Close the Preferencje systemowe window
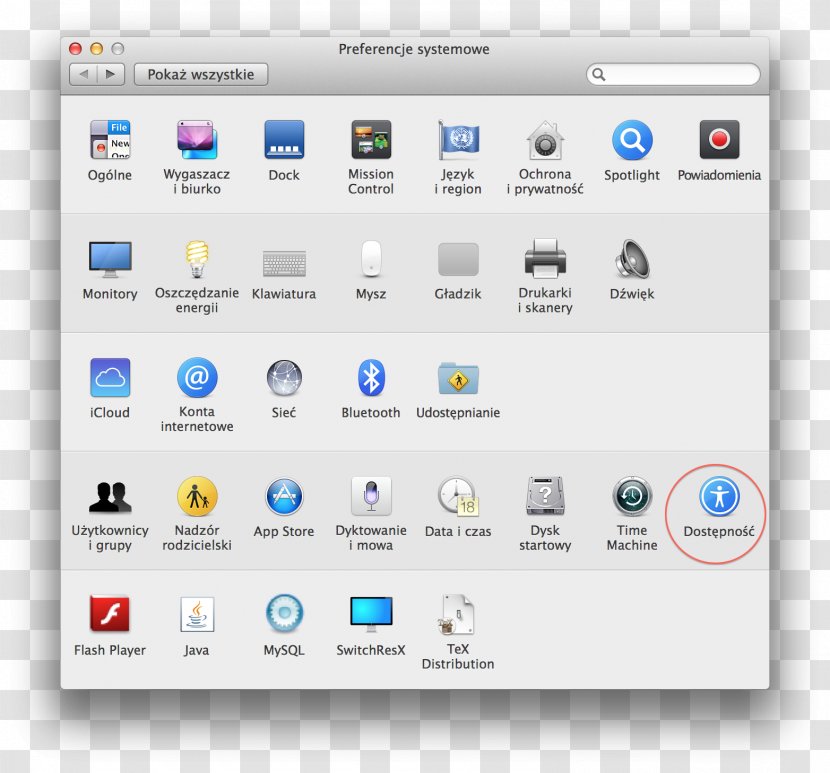Image resolution: width=830 pixels, height=773 pixels. 75,49
